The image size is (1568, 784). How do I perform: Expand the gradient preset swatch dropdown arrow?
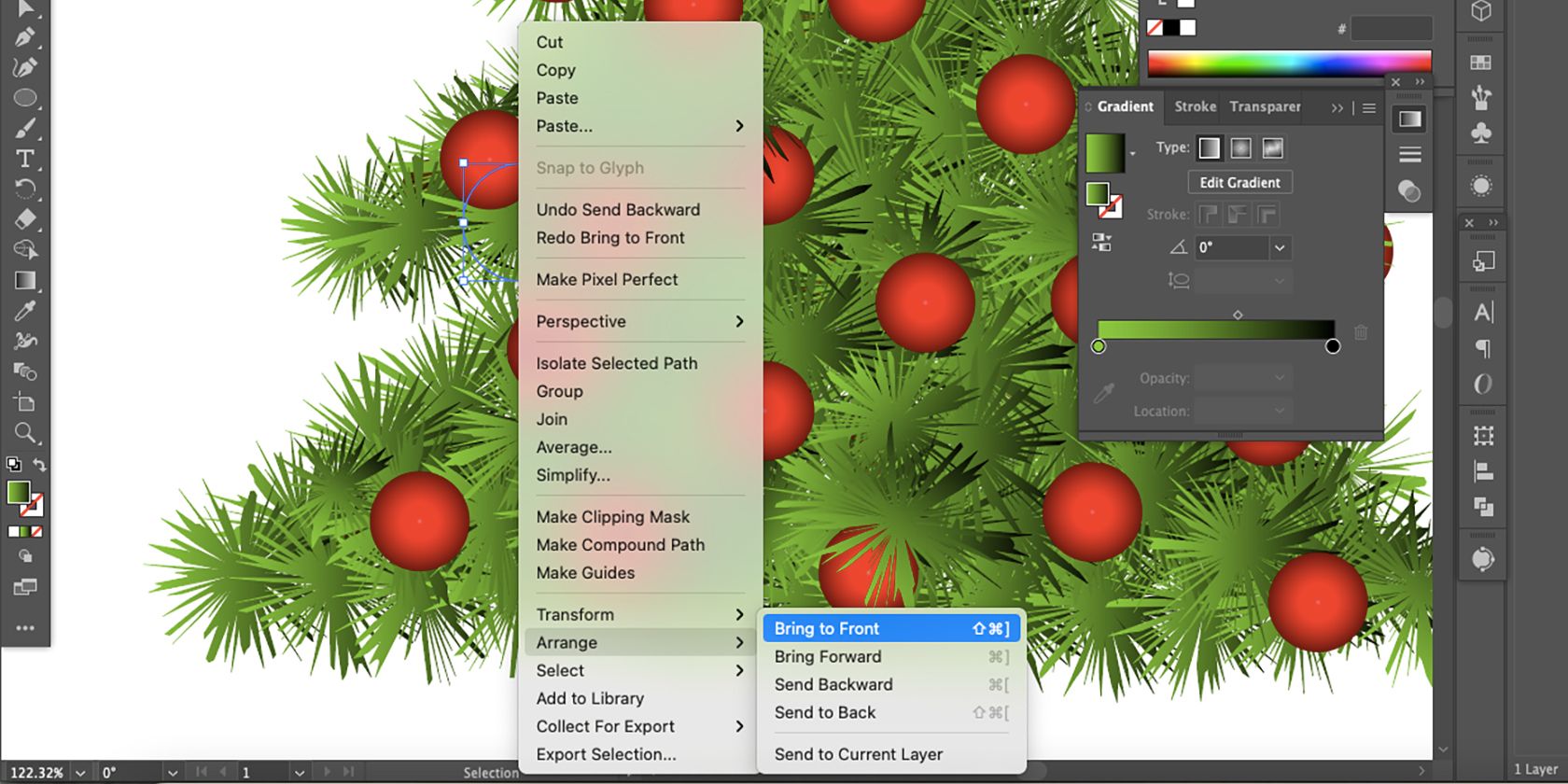pos(1133,153)
